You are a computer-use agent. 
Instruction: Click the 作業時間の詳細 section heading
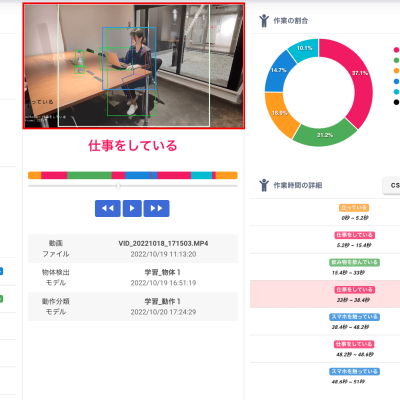pyautogui.click(x=298, y=185)
